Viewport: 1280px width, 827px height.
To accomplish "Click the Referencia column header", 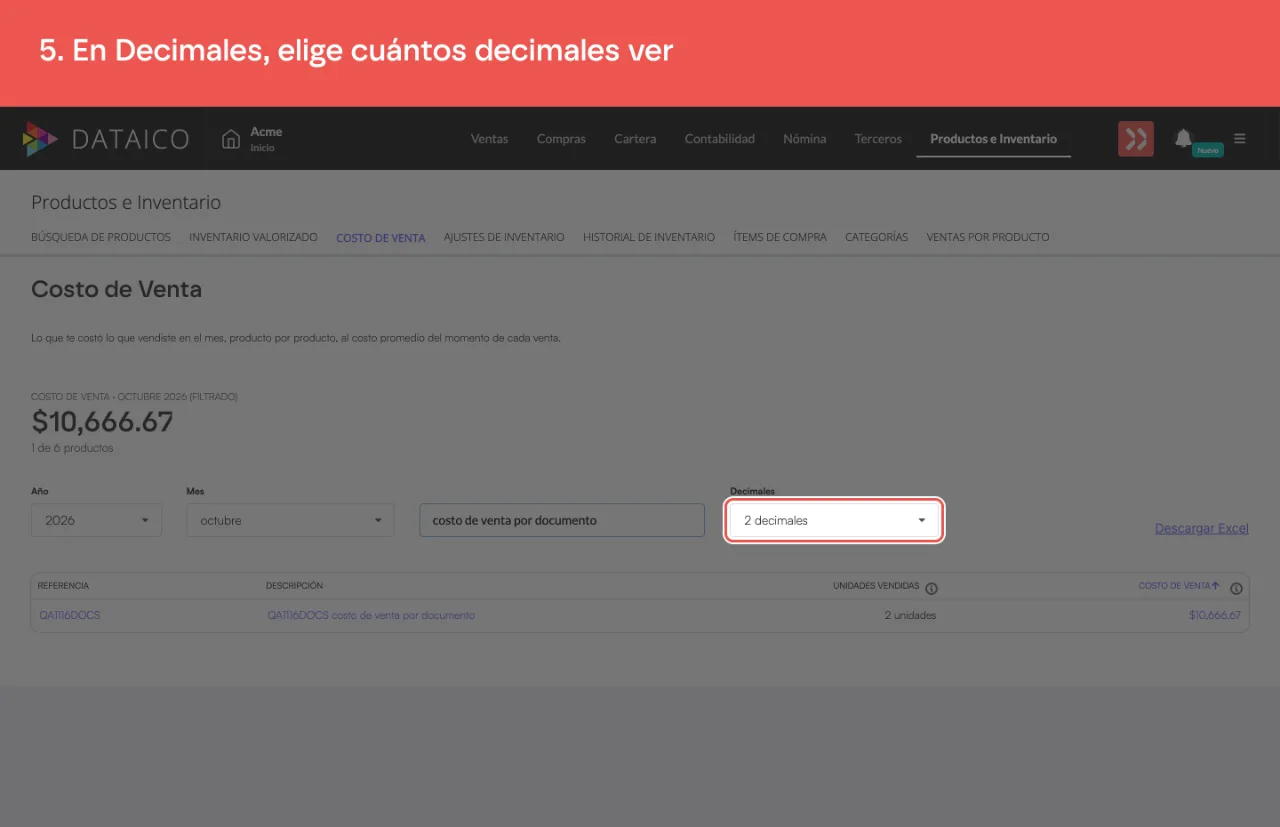I will tap(63, 586).
